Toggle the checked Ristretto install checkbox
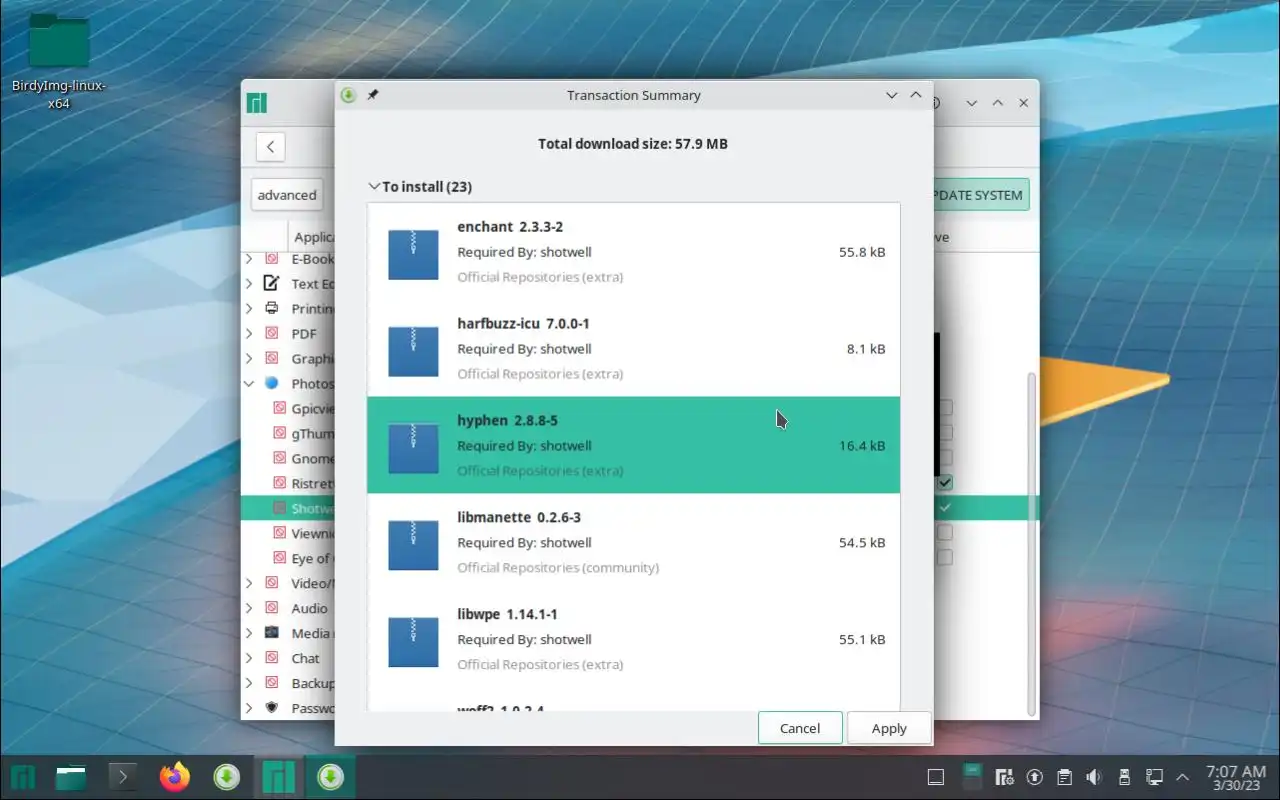This screenshot has height=800, width=1280. pyautogui.click(x=945, y=483)
